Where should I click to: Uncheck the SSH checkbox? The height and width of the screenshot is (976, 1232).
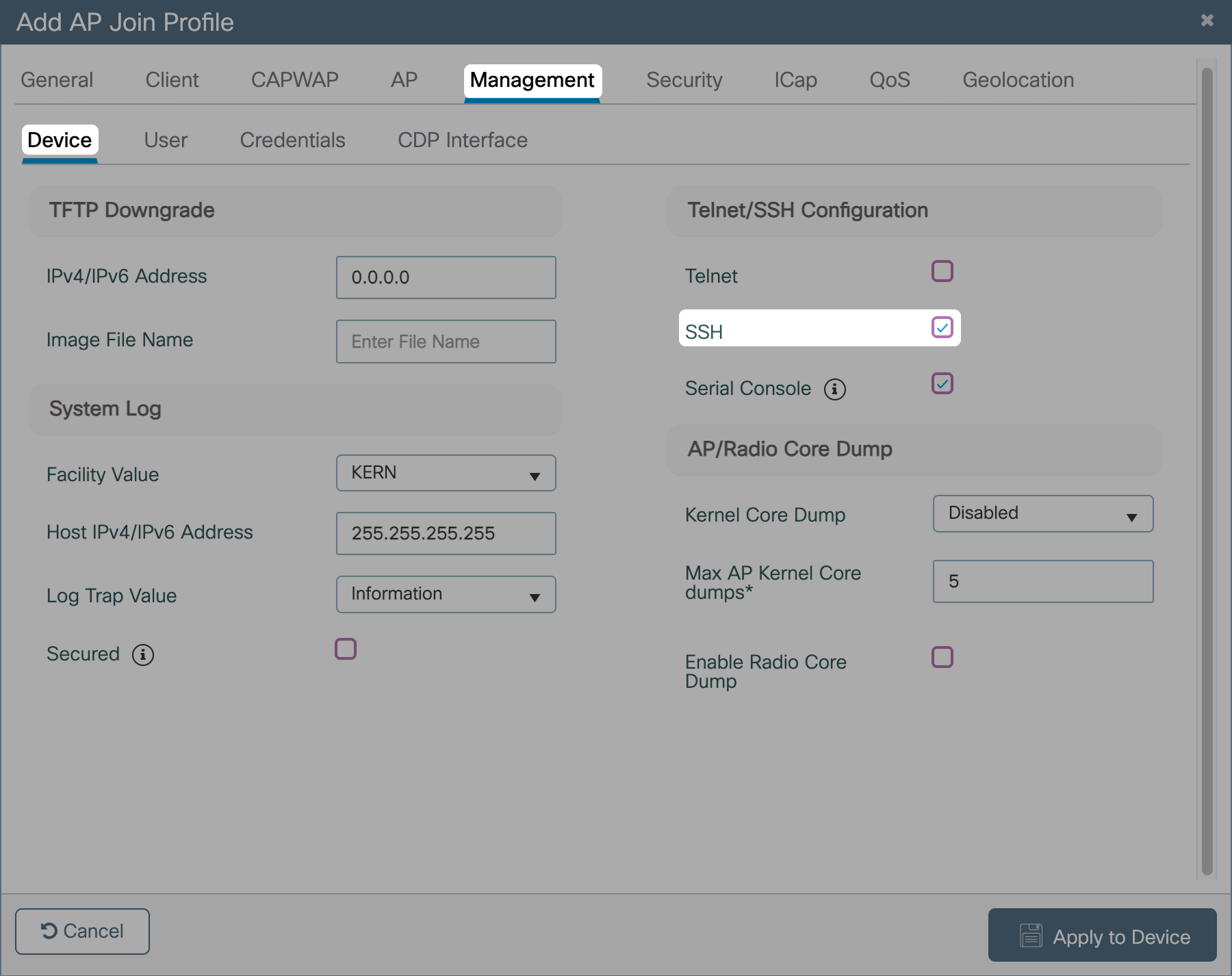coord(942,328)
